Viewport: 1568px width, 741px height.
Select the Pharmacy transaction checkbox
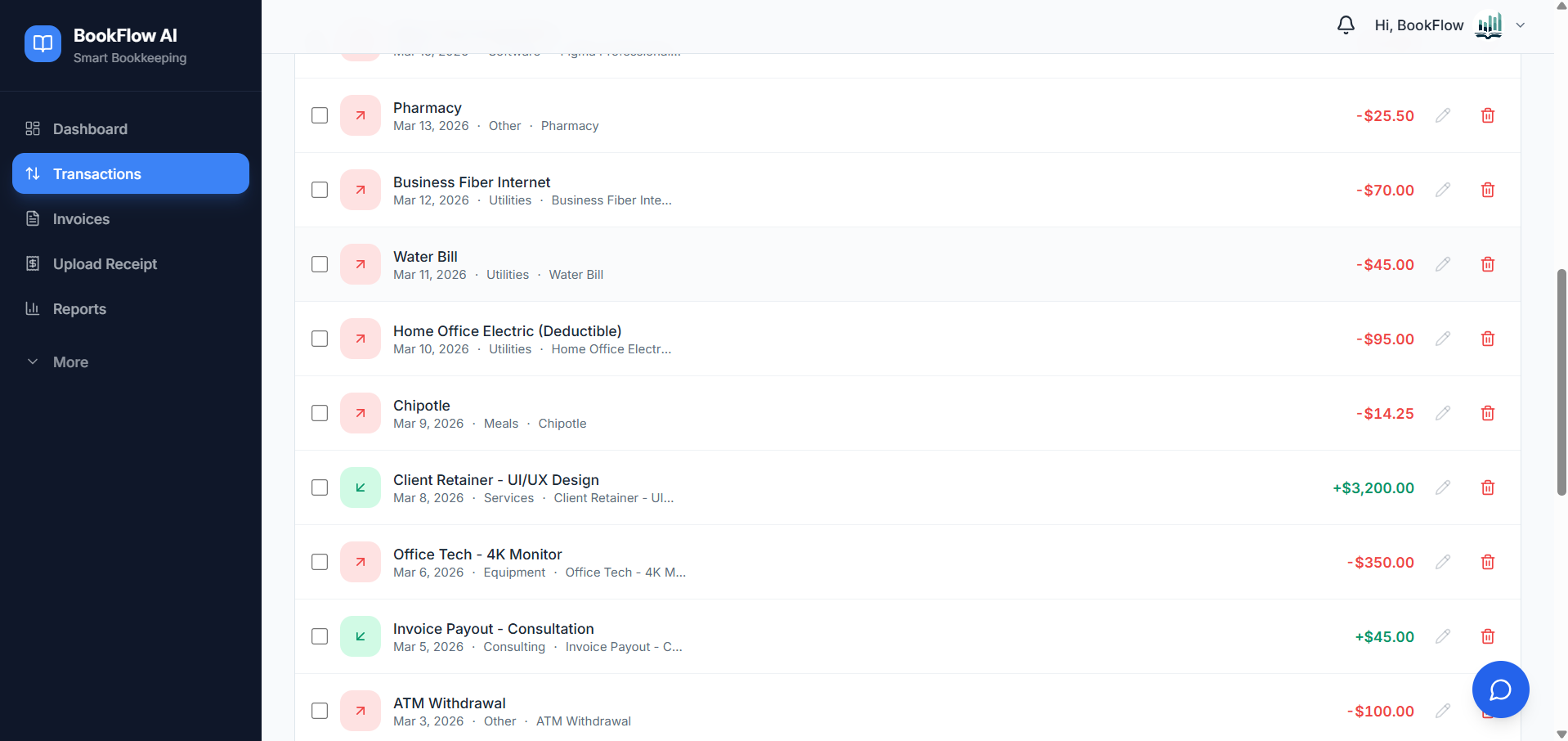pyautogui.click(x=320, y=115)
